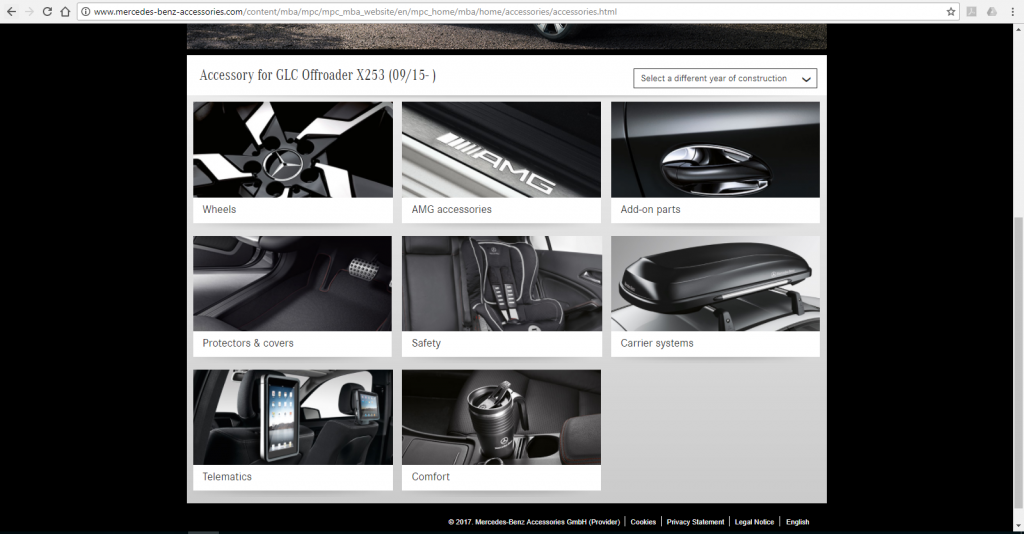Viewport: 1024px width, 534px height.
Task: Open the Protectors & covers image
Action: (293, 283)
